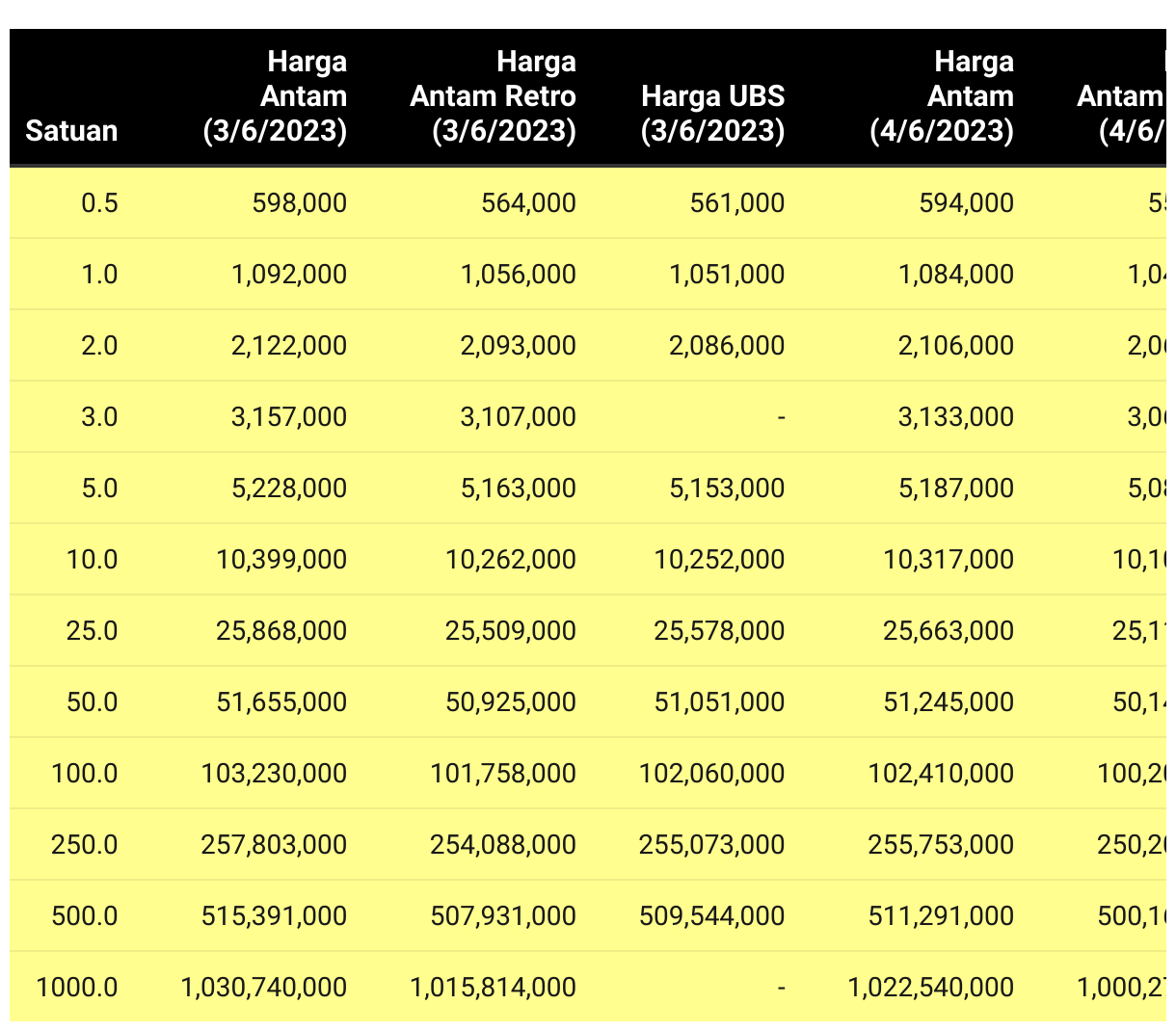Select the "Harga Antam (3/6/2023)" column header
The height and width of the screenshot is (1031, 1176).
275,95
